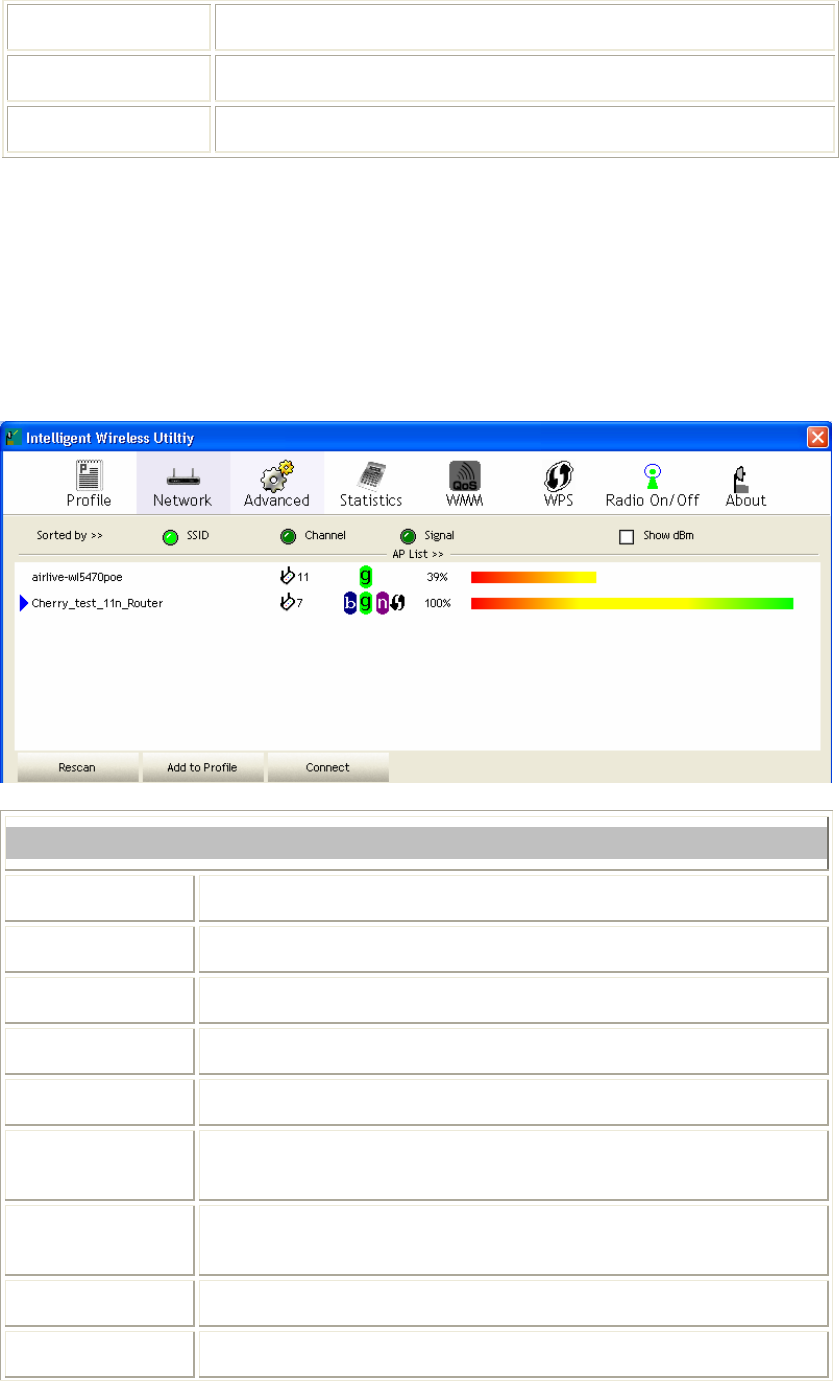Click the purple n icon for Cherry_test_11n_Router
Viewport: 839px width, 1381px height.
click(x=382, y=603)
